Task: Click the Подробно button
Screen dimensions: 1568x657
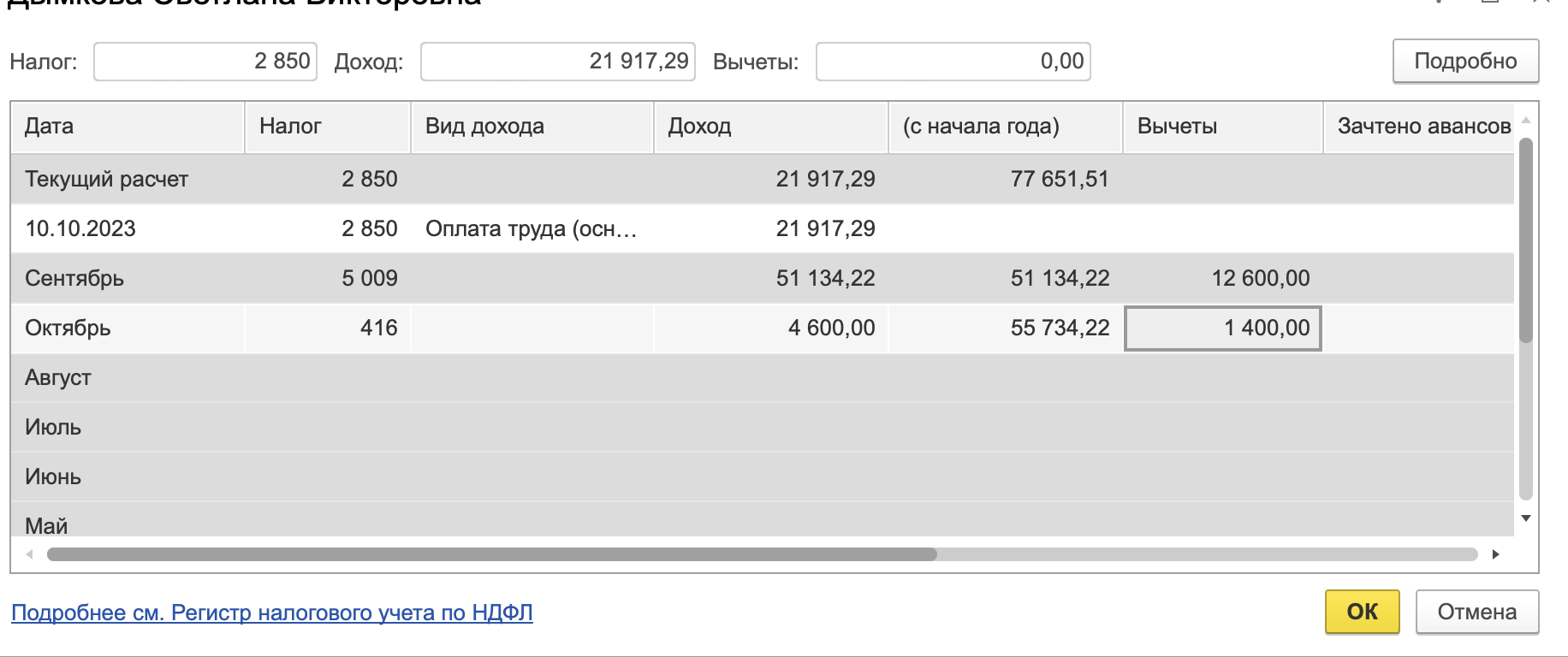Action: pos(1465,62)
